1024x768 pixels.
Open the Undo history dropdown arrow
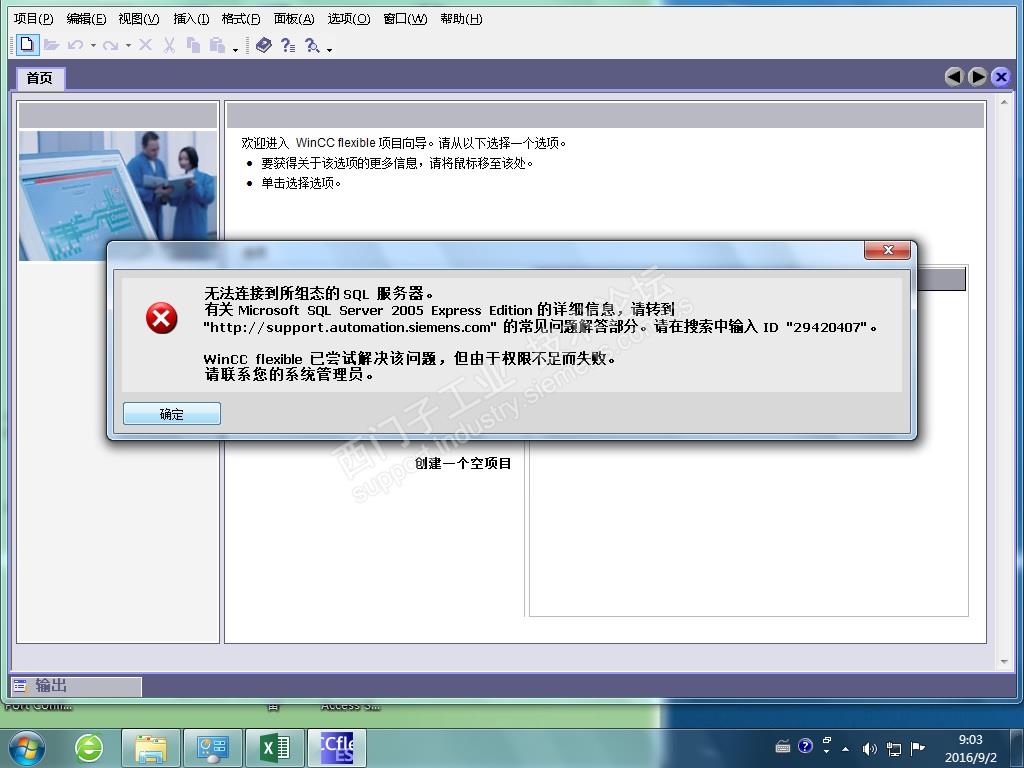[x=93, y=46]
